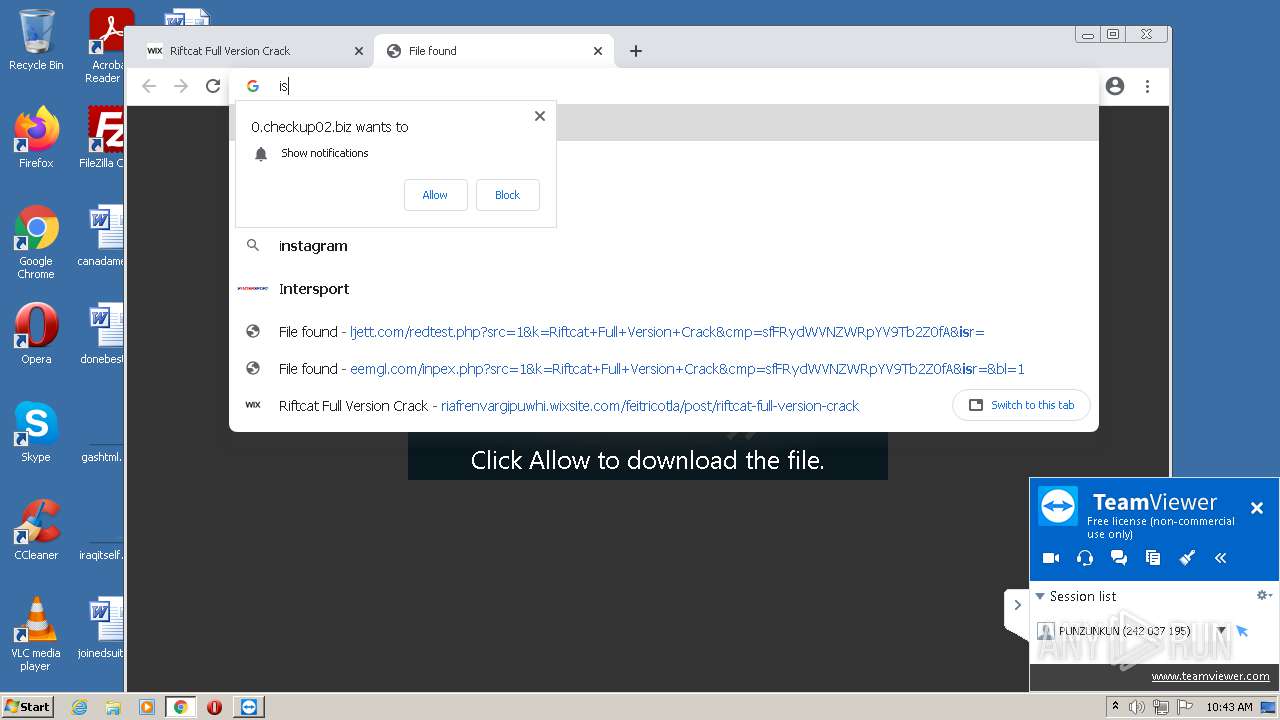Dismiss the notification permission popup with X
Viewport: 1280px width, 720px height.
pos(540,116)
